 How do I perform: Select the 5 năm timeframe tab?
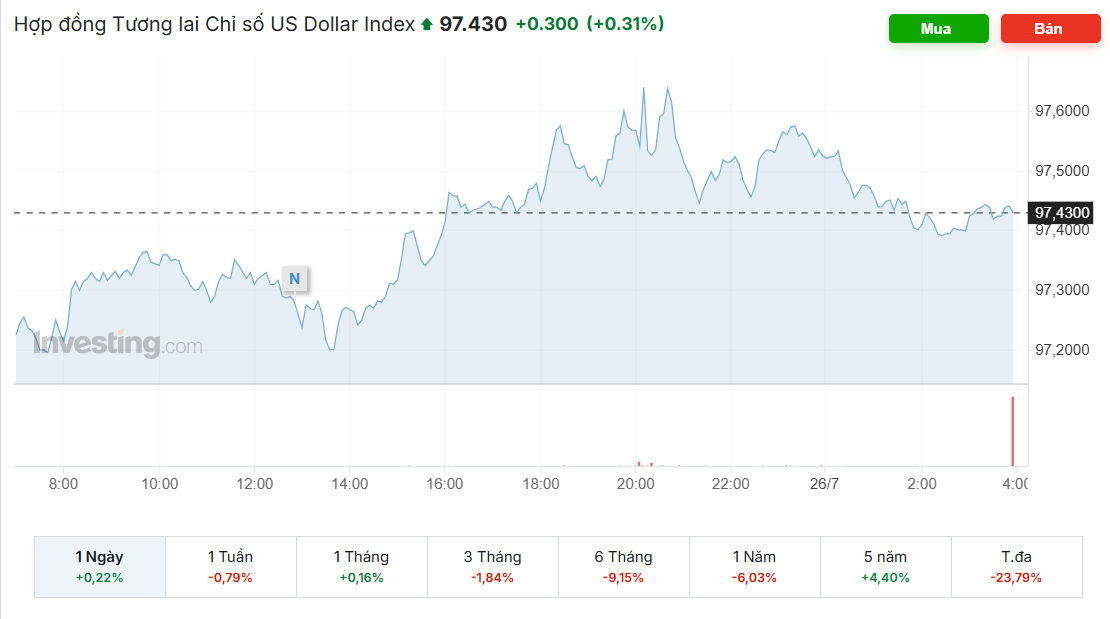click(x=886, y=567)
